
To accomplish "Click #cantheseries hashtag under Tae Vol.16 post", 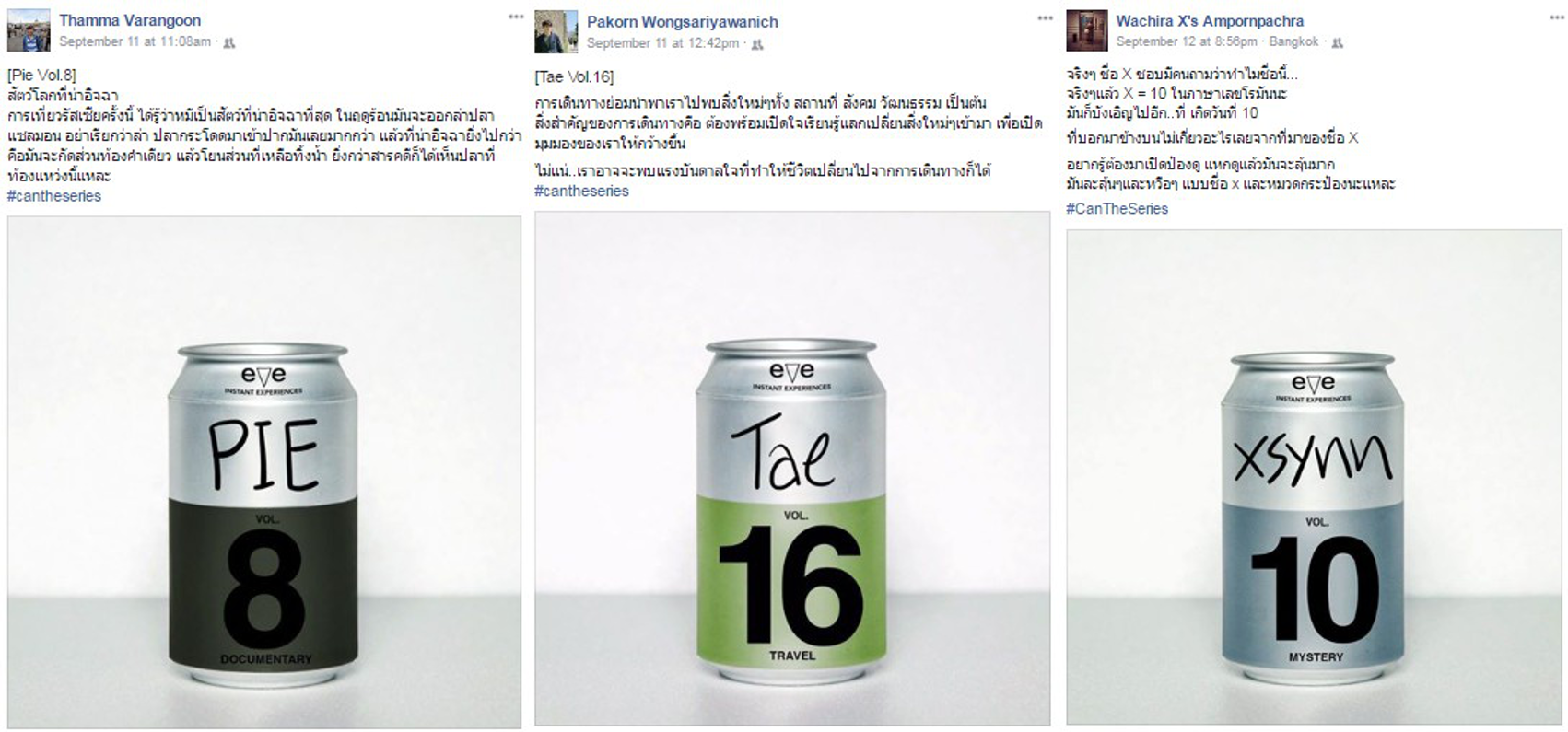I will [582, 191].
